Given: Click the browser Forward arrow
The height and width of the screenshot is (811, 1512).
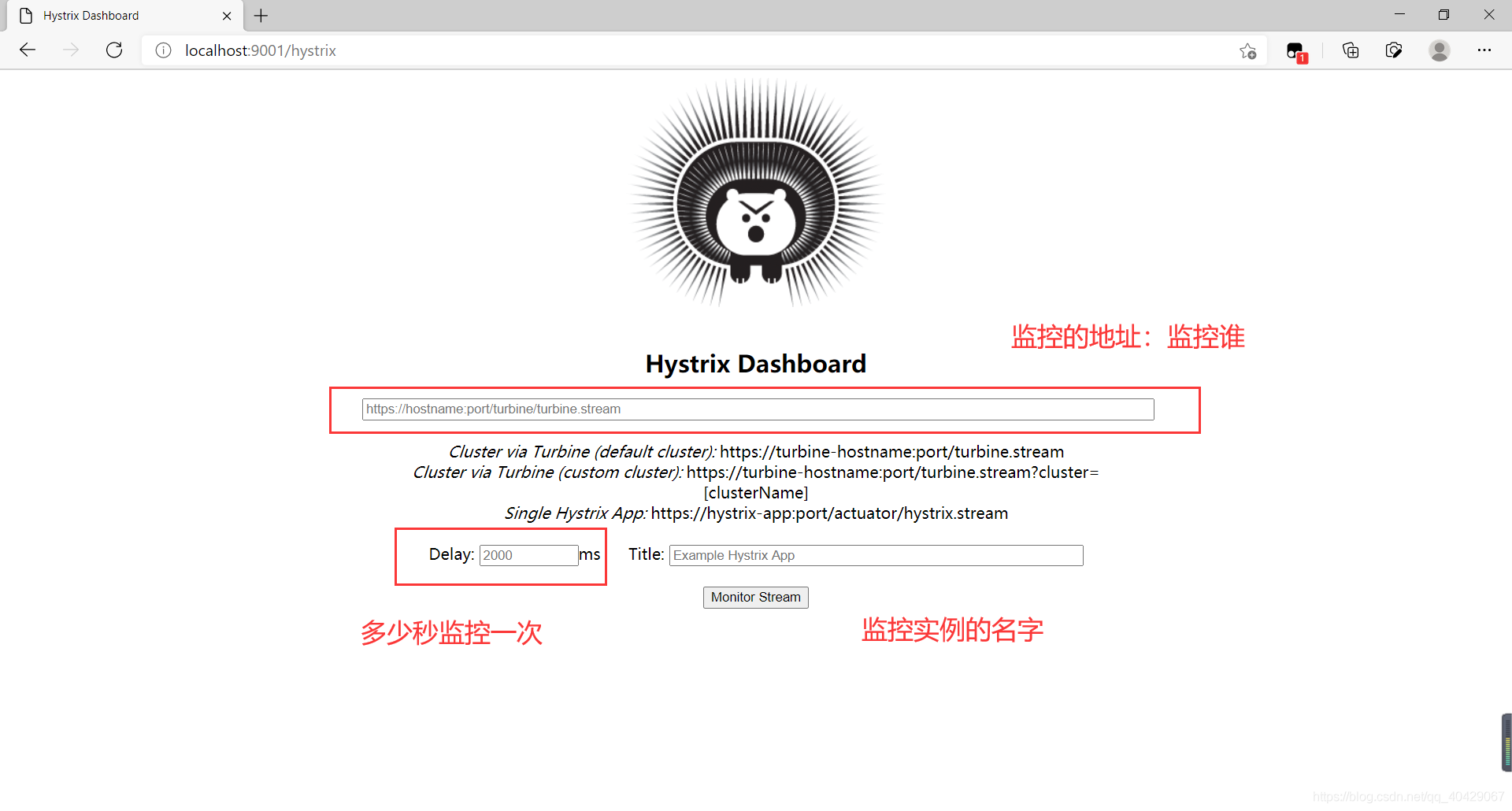Looking at the screenshot, I should pos(71,50).
